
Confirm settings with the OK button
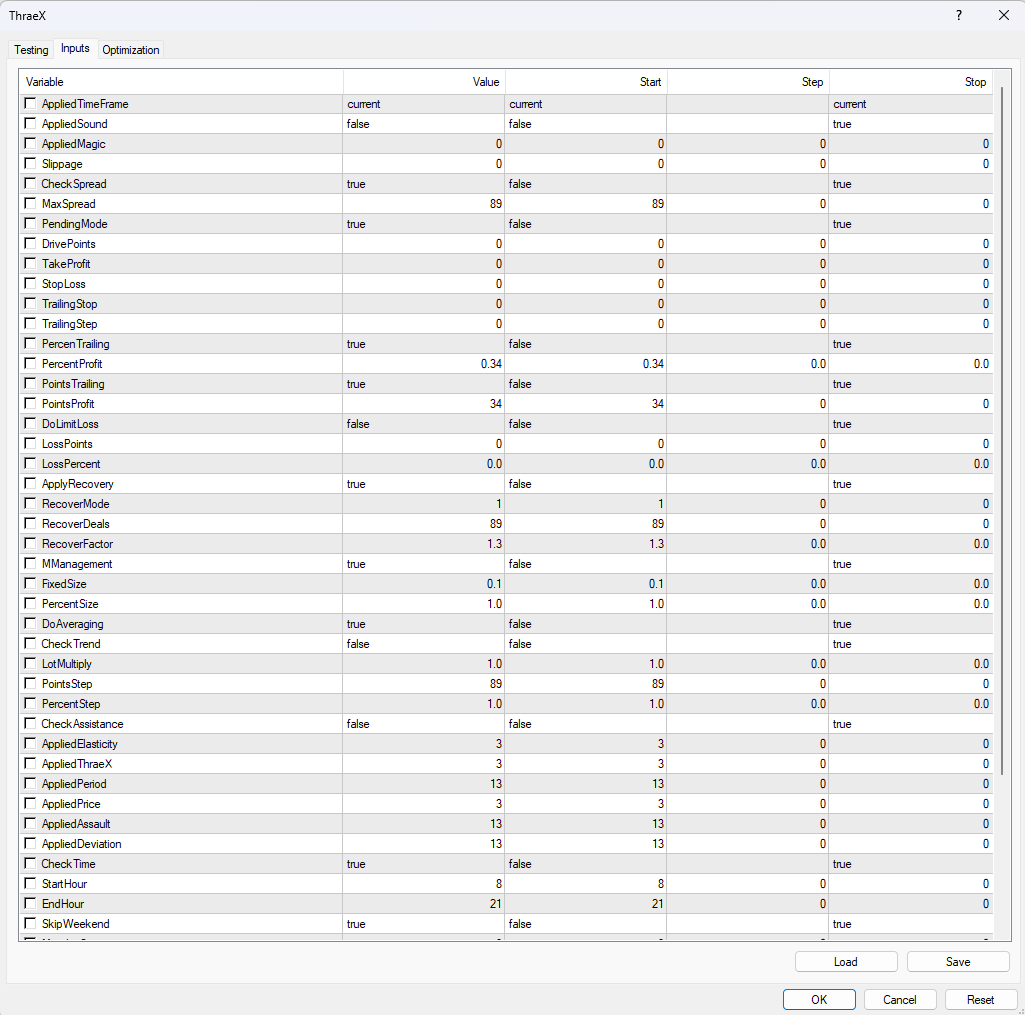coord(818,999)
